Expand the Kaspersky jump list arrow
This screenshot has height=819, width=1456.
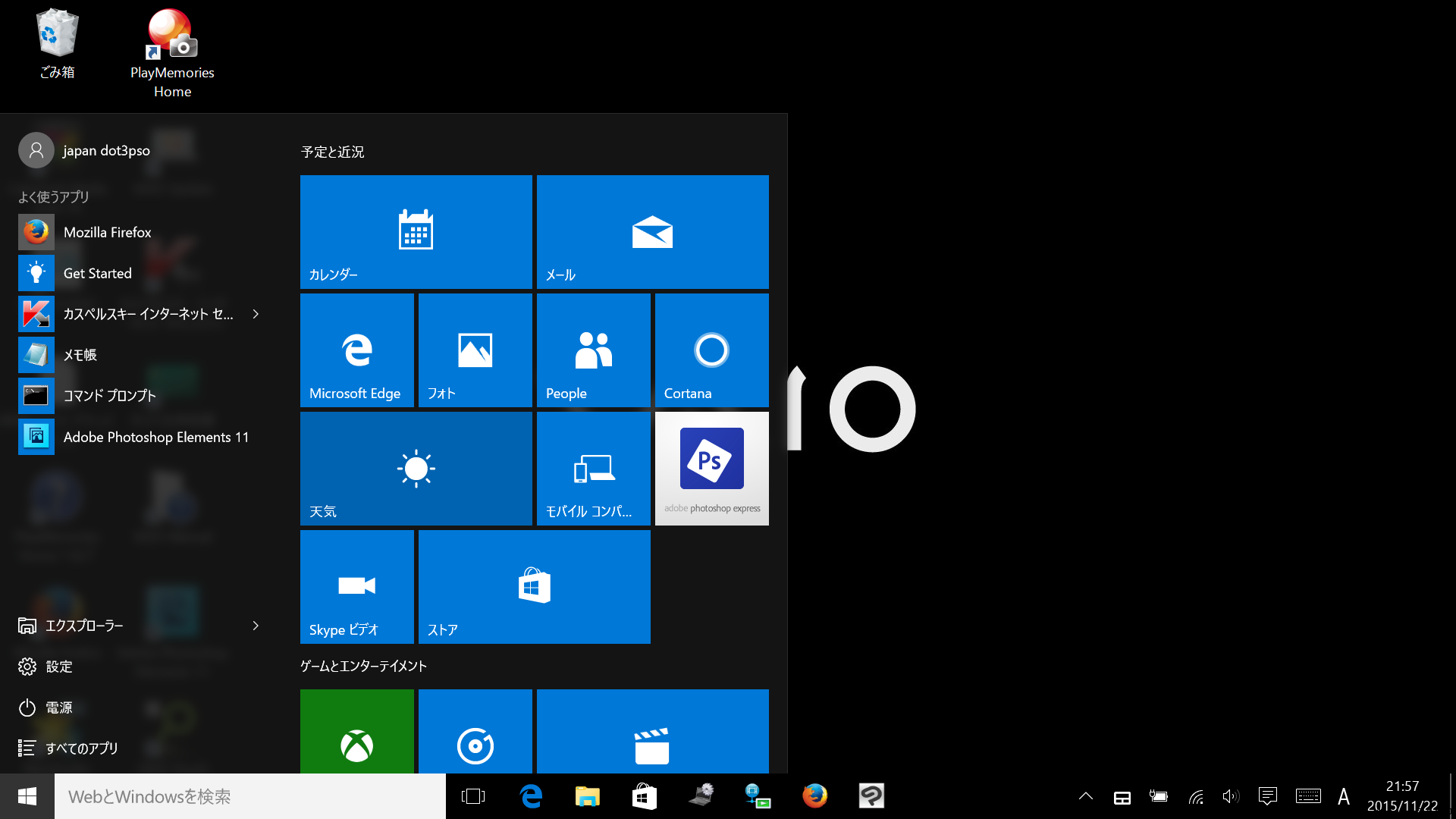(x=256, y=314)
